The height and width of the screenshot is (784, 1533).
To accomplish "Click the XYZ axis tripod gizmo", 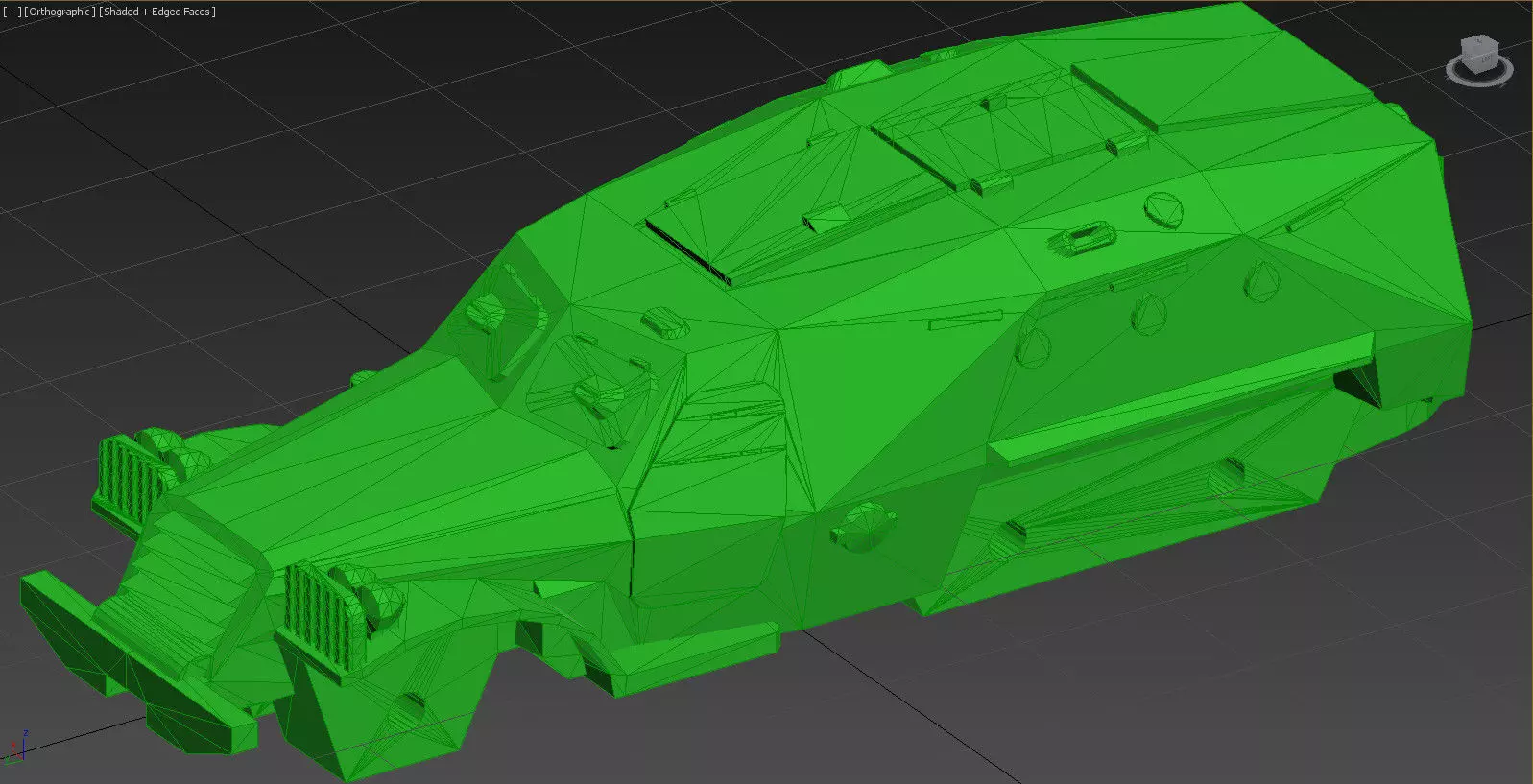I will [x=16, y=747].
